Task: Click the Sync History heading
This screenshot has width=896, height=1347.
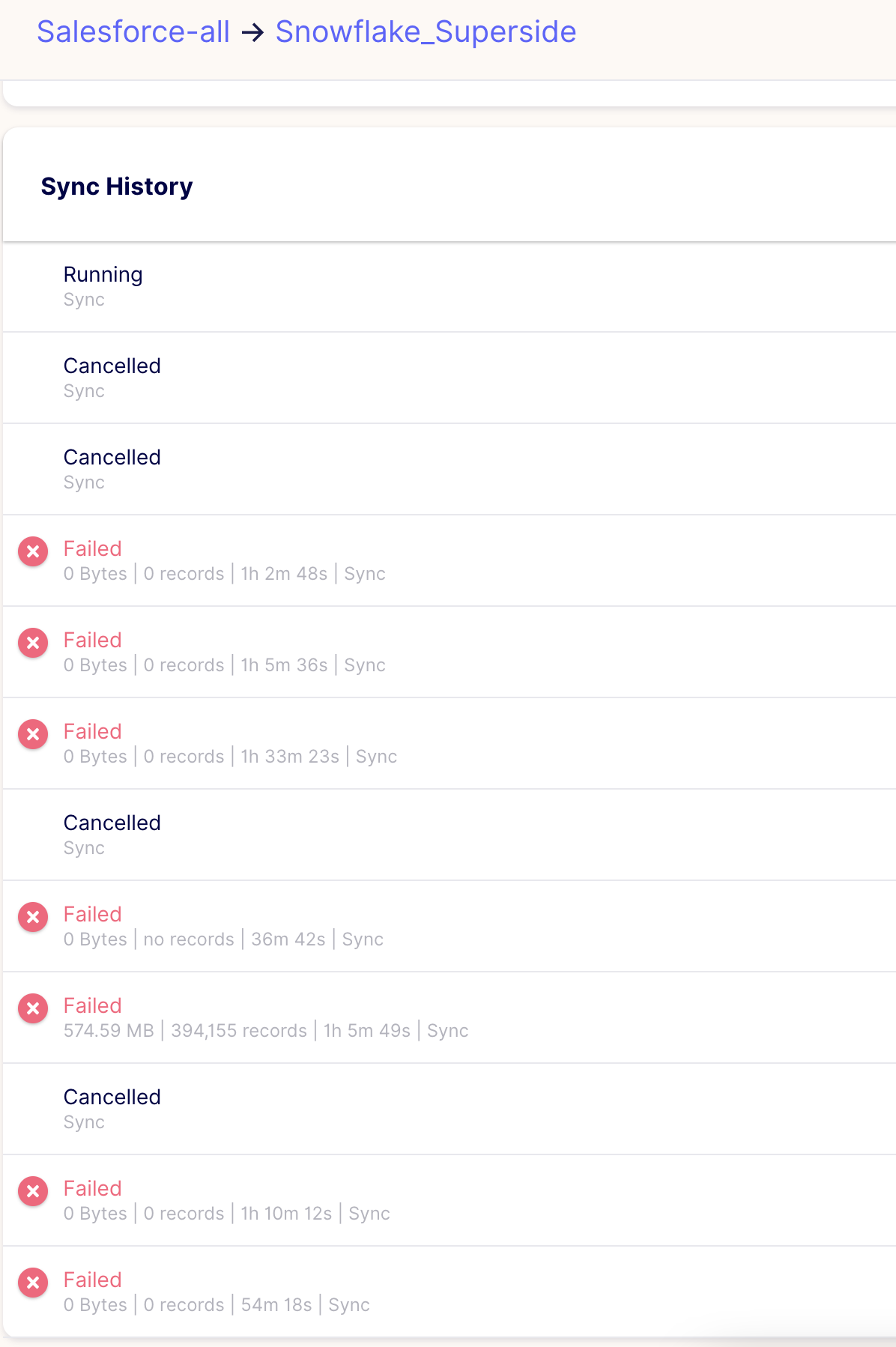Action: coord(116,186)
